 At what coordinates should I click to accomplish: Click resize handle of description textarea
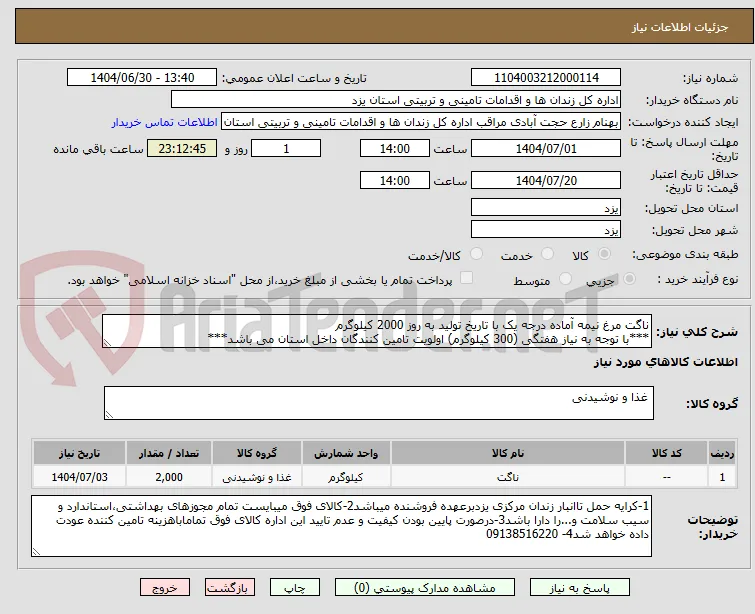pyautogui.click(x=107, y=343)
